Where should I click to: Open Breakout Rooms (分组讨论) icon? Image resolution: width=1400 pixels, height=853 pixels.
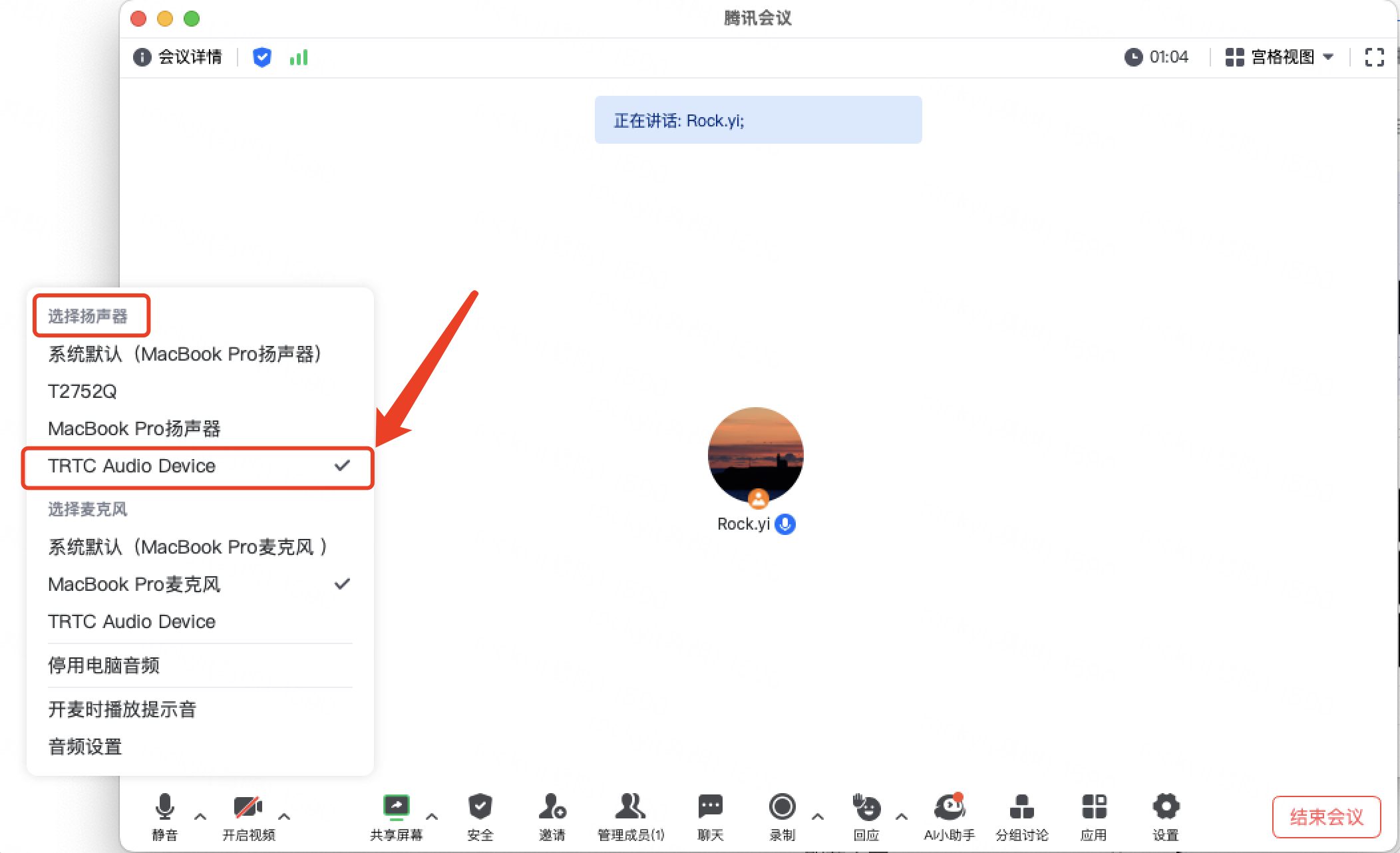coord(1021,807)
